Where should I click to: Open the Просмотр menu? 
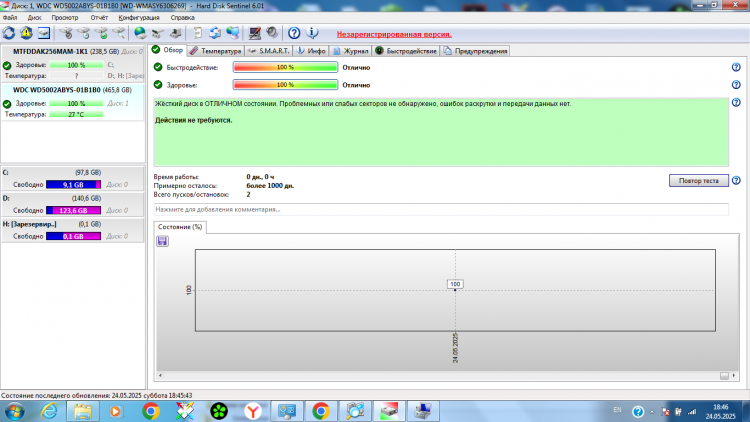tap(65, 18)
